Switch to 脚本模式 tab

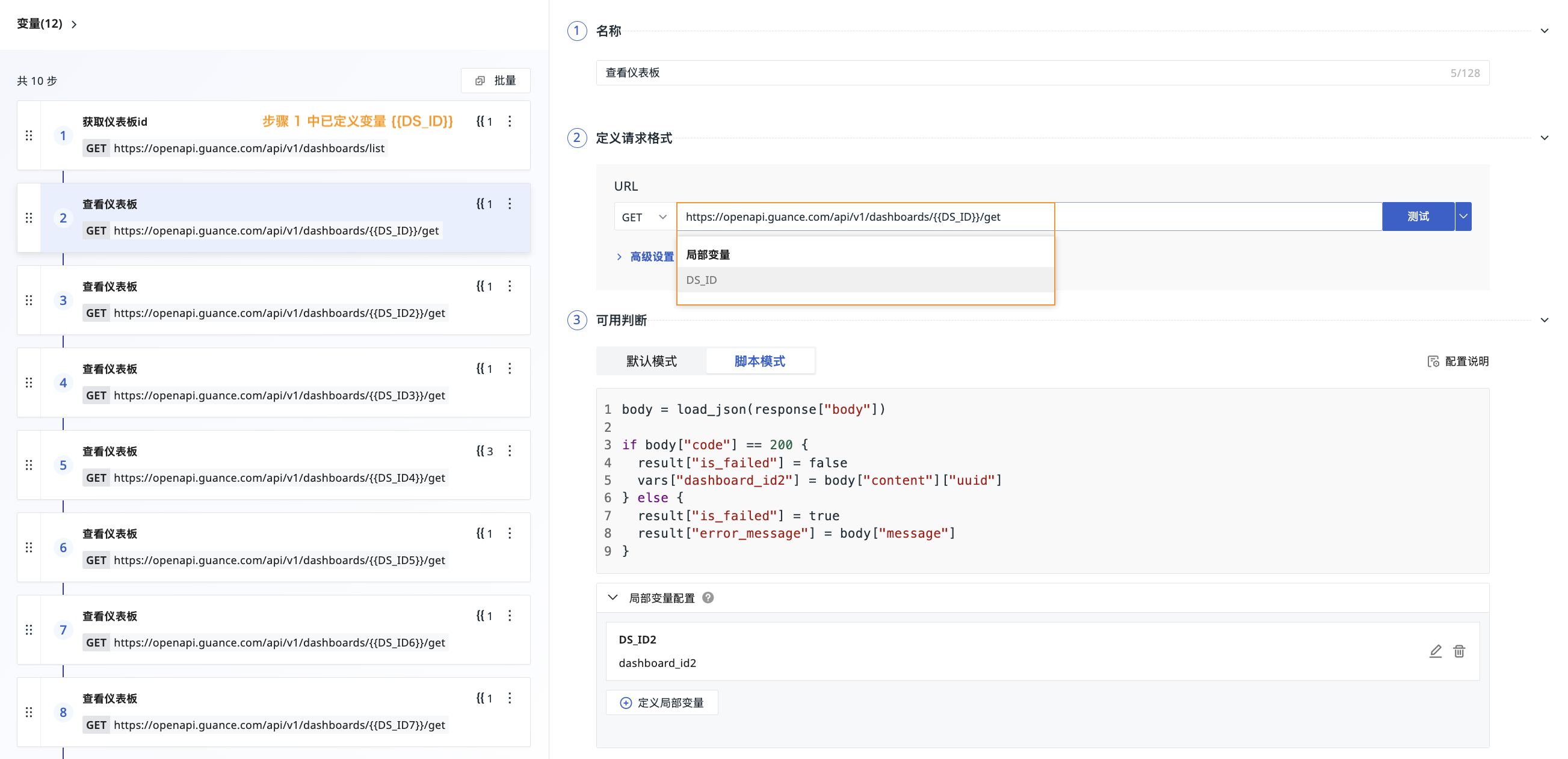759,361
